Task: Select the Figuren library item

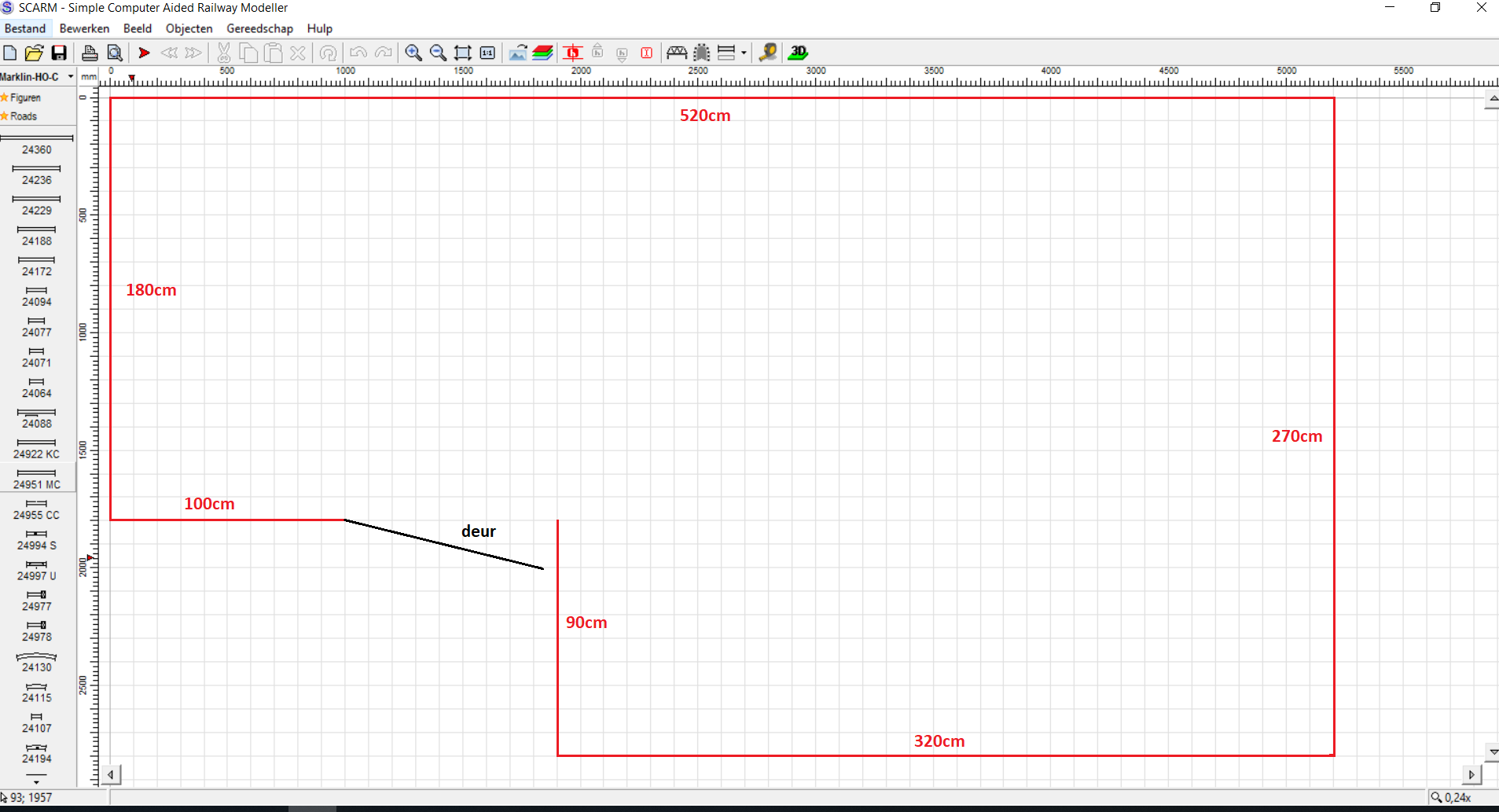Action: [25, 97]
